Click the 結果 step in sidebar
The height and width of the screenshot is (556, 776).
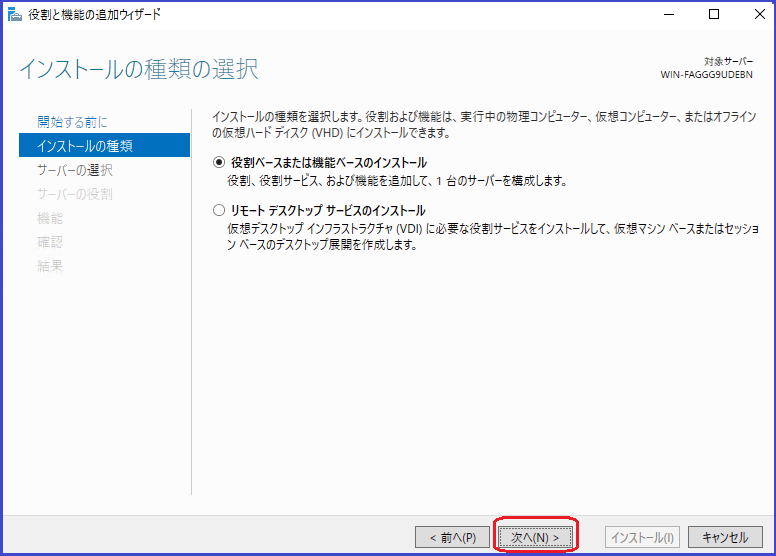click(50, 266)
